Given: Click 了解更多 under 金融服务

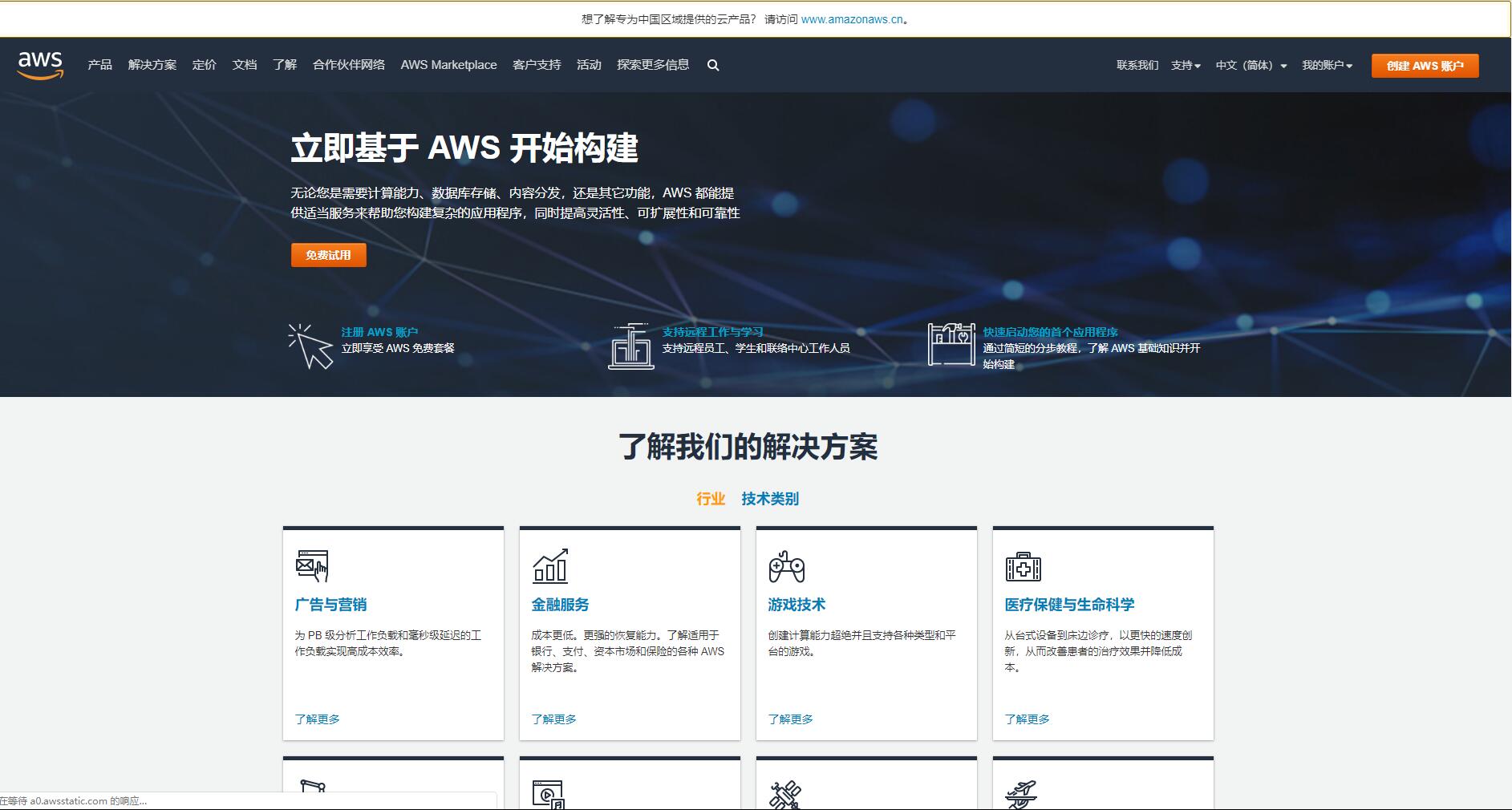Looking at the screenshot, I should coord(553,719).
